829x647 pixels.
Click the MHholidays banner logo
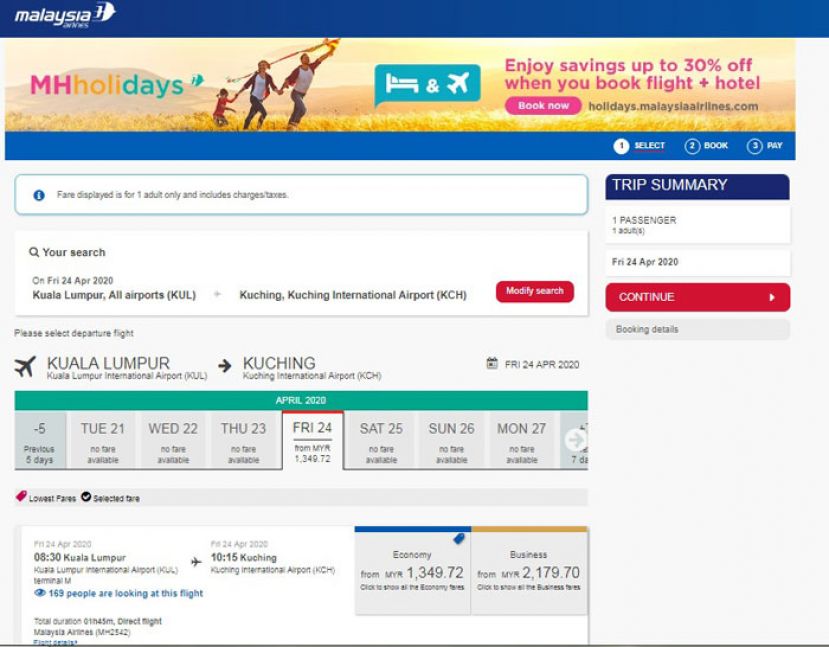(x=116, y=85)
